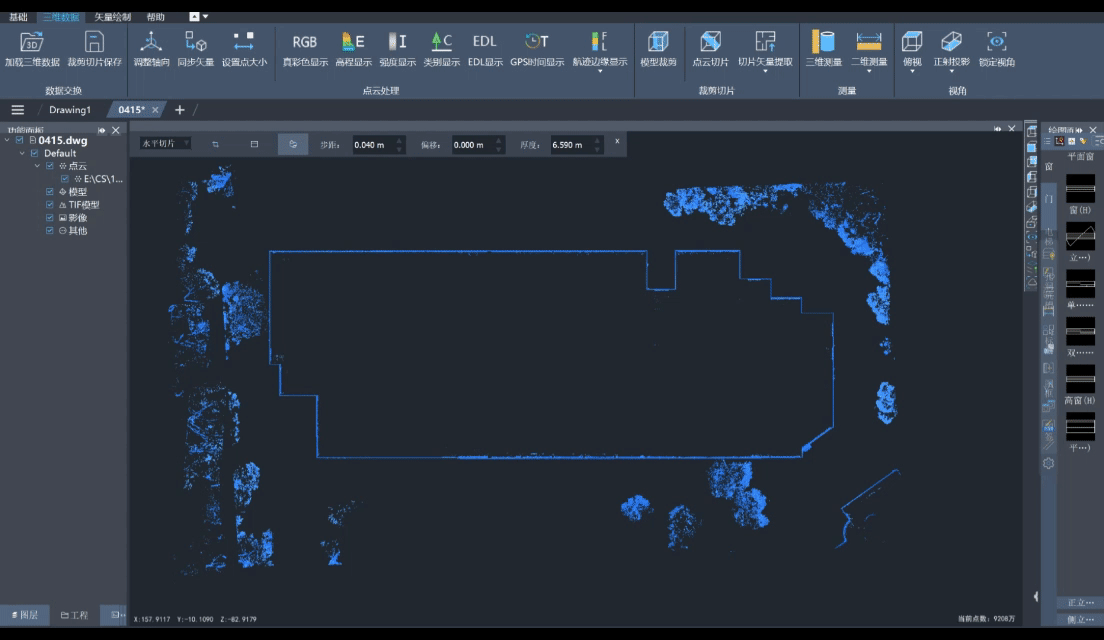Expand the 俯视 view dropdown arrow
The height and width of the screenshot is (640, 1104).
(911, 72)
